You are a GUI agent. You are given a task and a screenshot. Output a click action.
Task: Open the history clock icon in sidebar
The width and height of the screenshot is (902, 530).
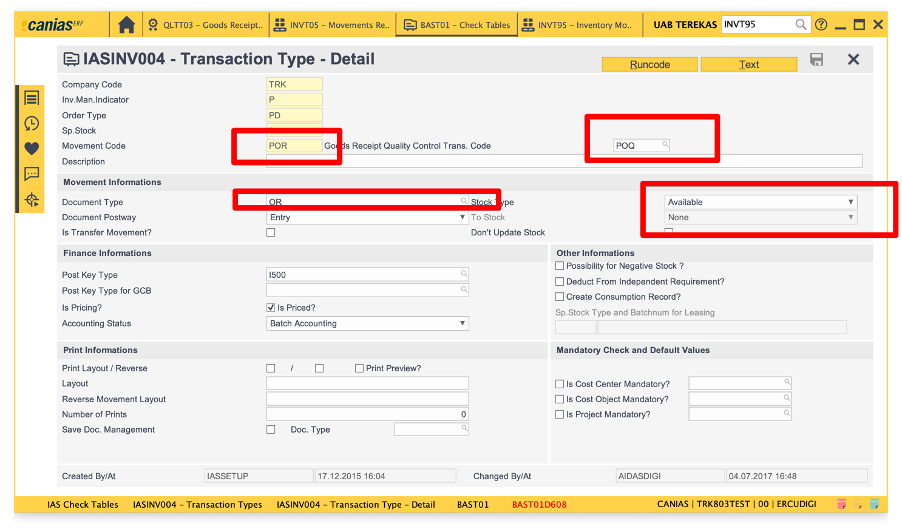pos(32,123)
